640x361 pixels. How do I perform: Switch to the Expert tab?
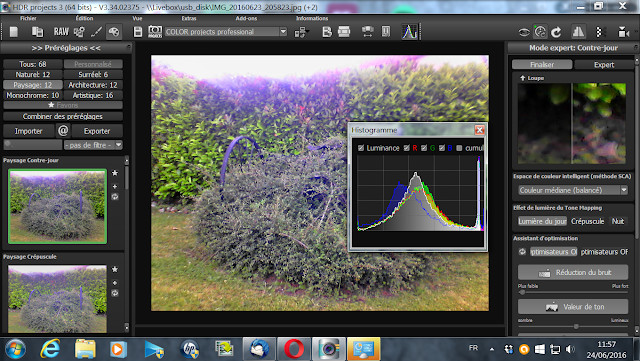604,65
